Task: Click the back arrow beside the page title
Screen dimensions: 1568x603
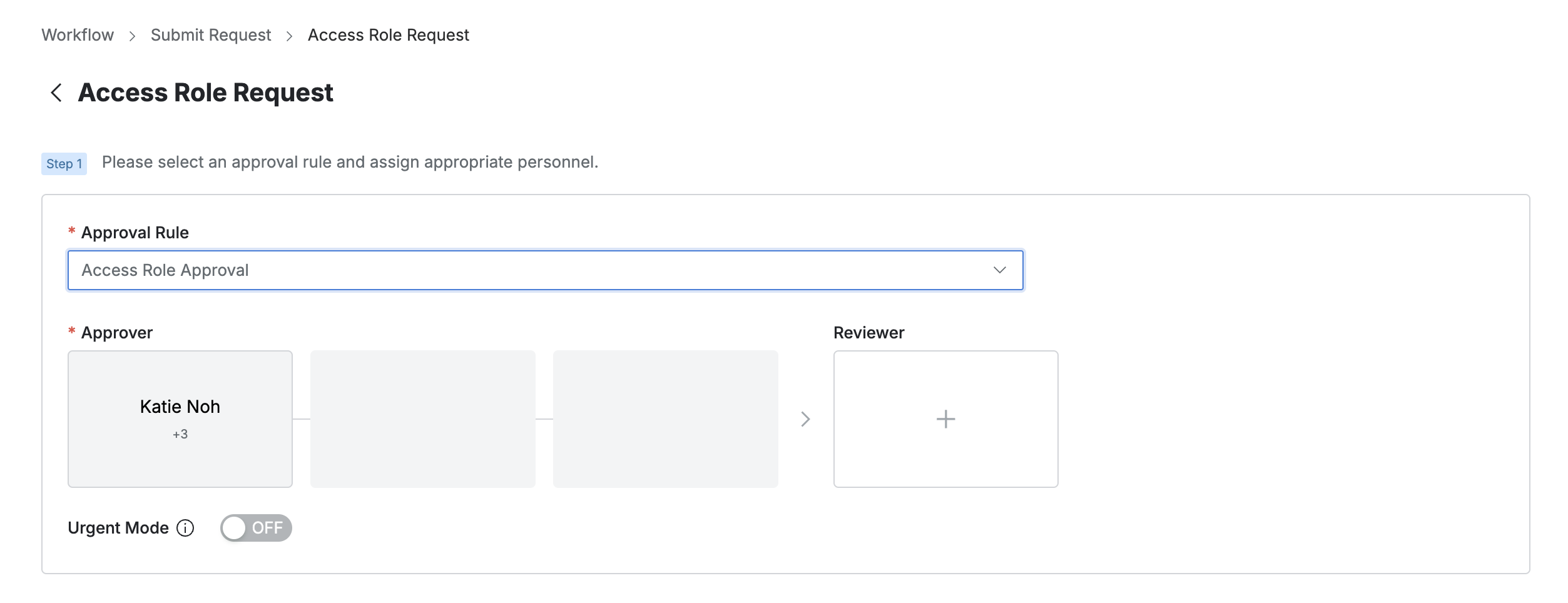Action: tap(56, 93)
